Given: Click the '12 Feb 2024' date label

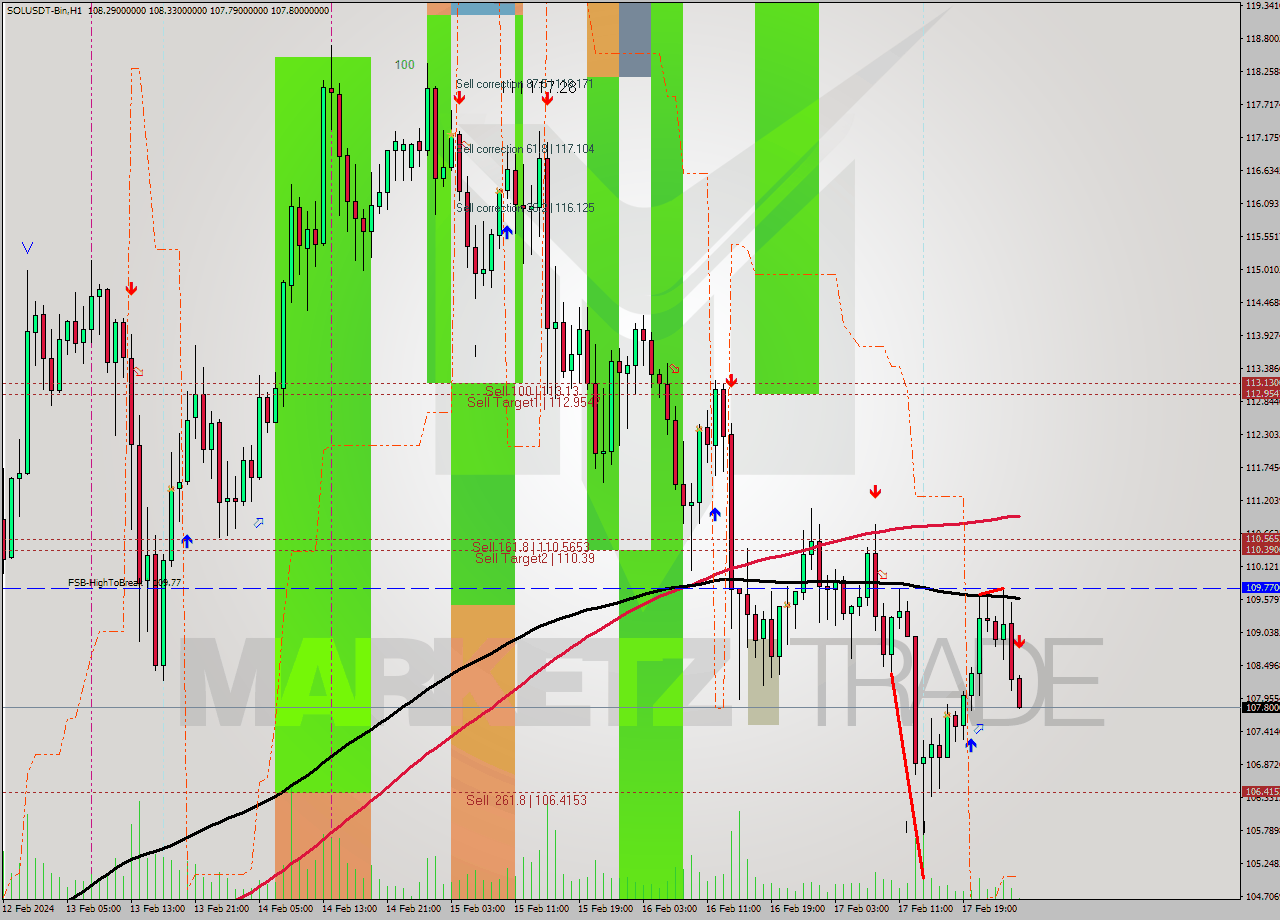Looking at the screenshot, I should [27, 909].
